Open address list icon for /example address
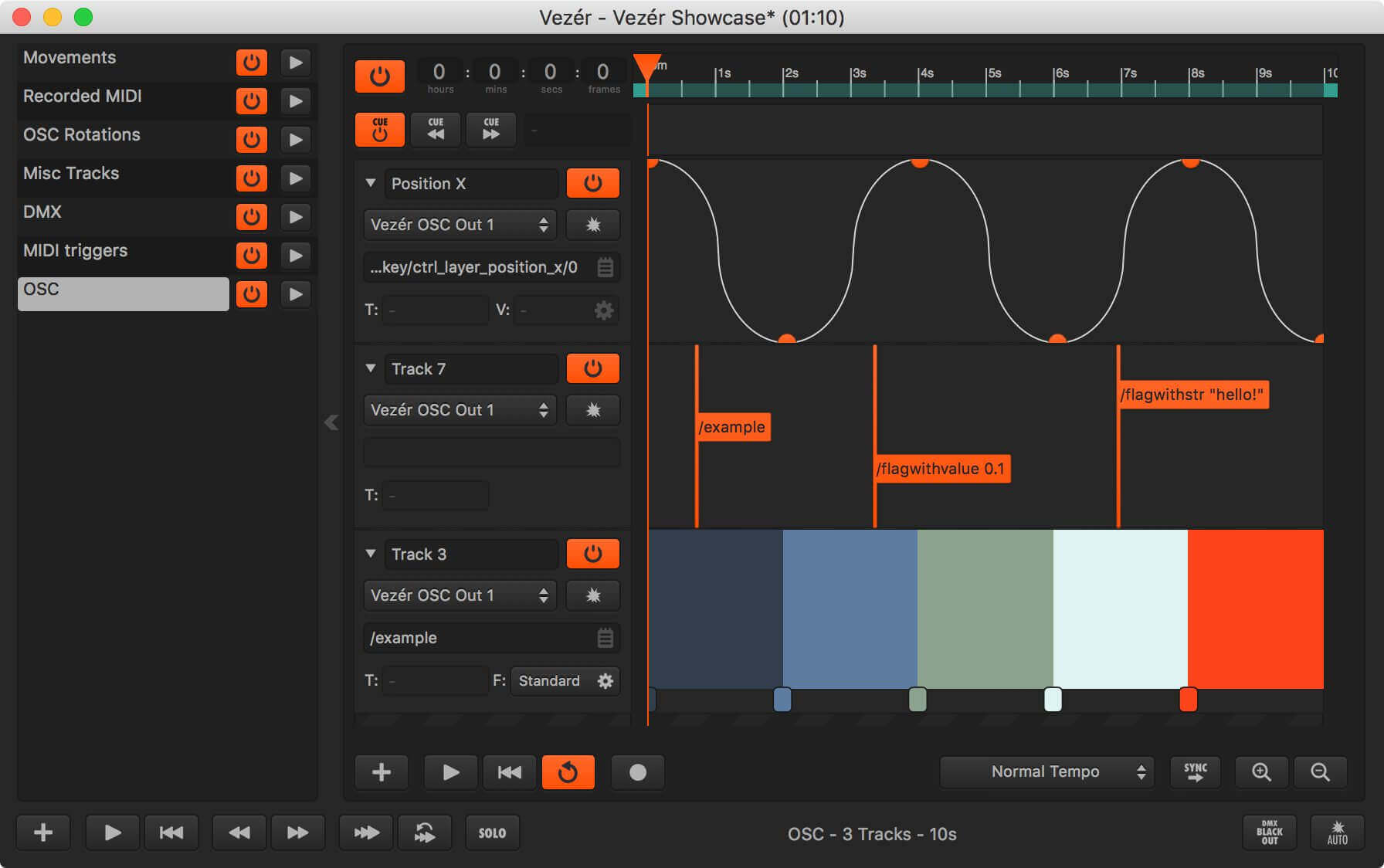 (x=605, y=638)
